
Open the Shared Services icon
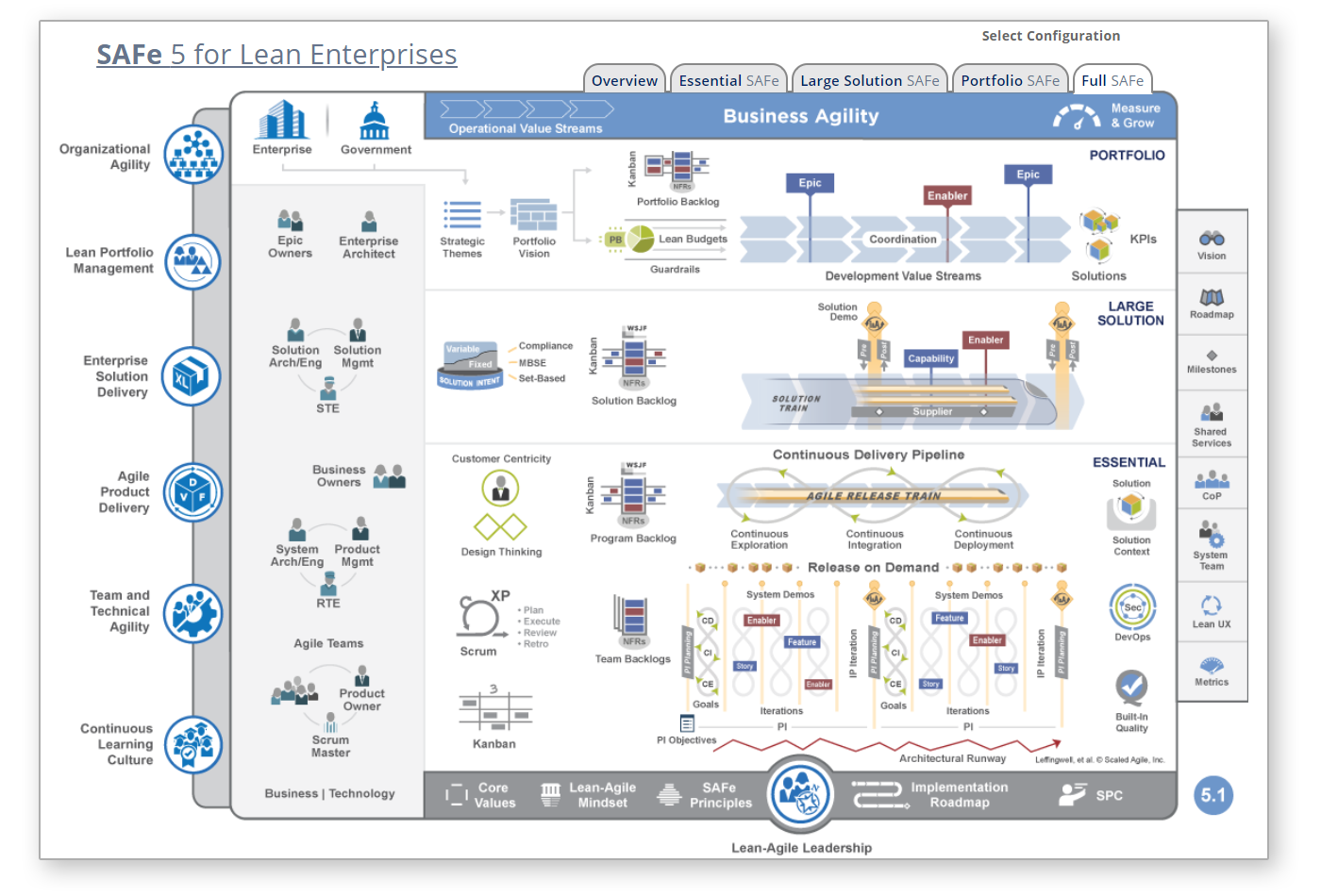point(1212,412)
